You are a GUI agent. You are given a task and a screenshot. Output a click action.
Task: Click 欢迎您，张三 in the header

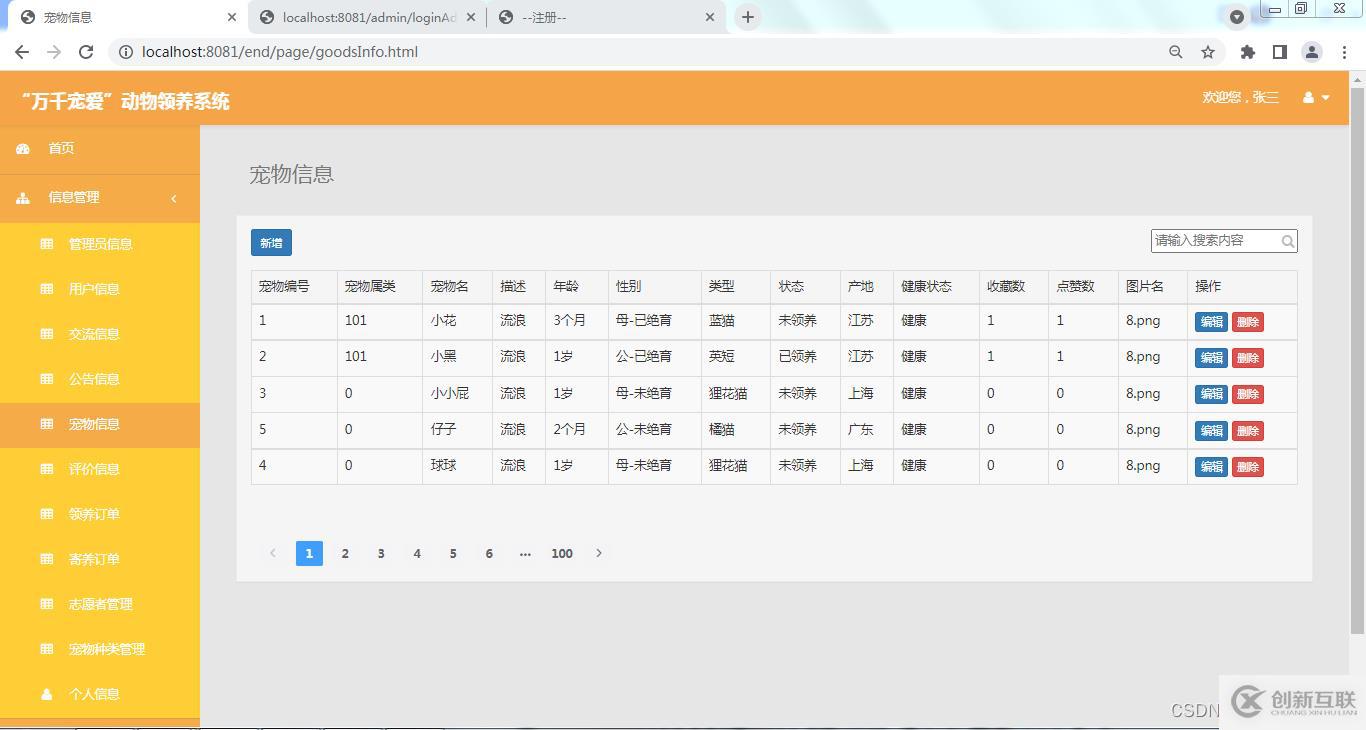coord(1241,97)
